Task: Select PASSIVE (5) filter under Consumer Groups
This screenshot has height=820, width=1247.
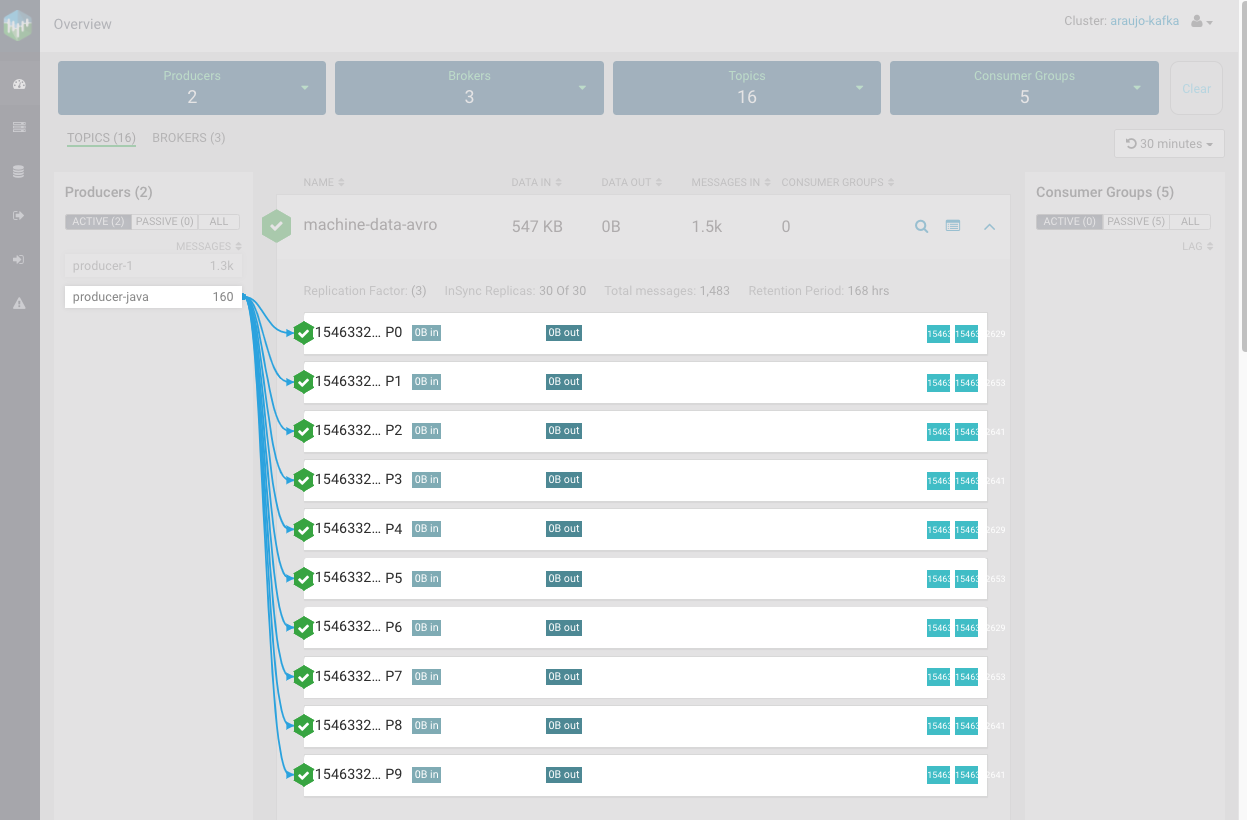Action: coord(1136,221)
